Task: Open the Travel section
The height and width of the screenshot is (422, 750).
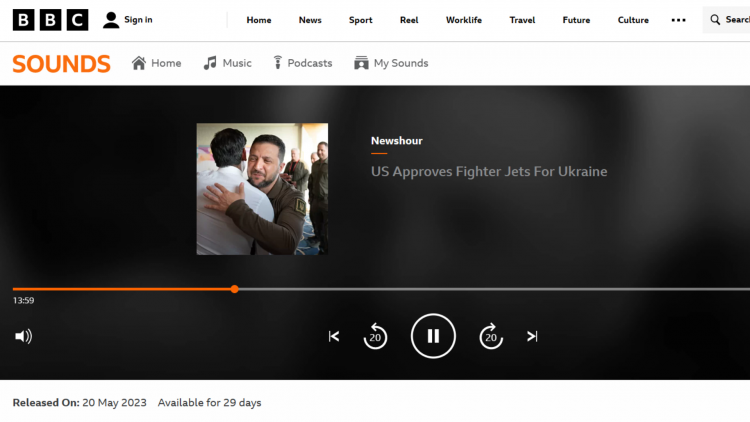Action: click(522, 20)
